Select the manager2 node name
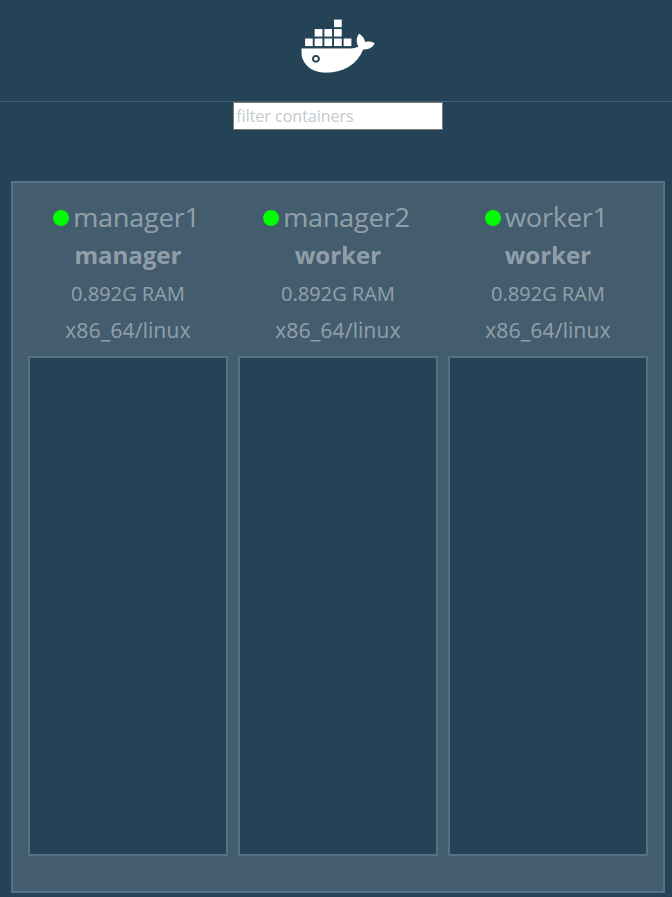672x897 pixels. pyautogui.click(x=346, y=218)
